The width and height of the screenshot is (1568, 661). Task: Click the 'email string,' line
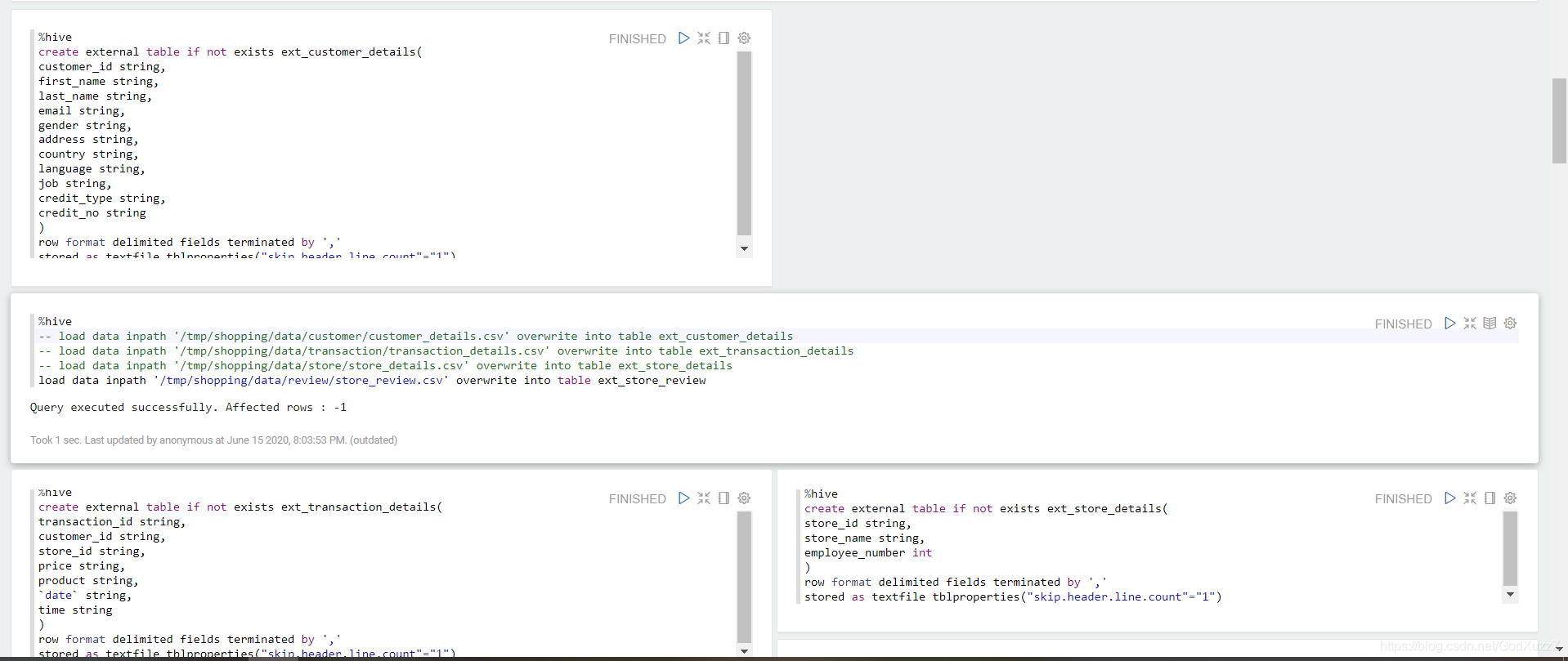coord(82,111)
